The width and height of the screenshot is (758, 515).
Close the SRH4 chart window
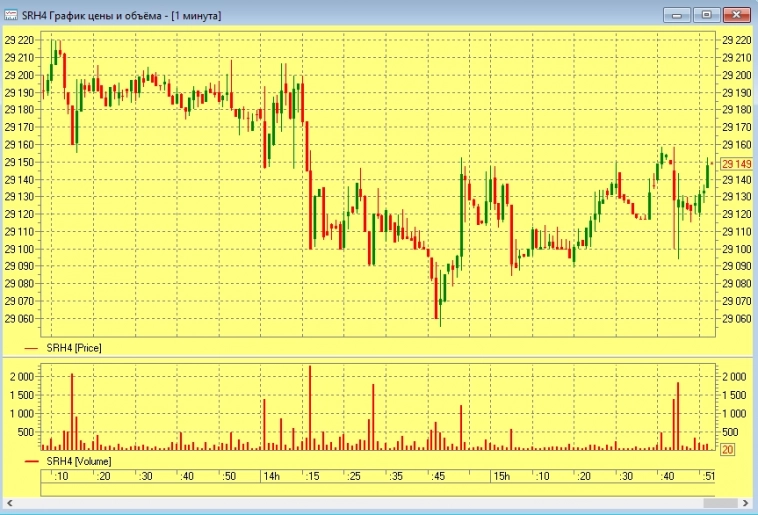(x=736, y=15)
